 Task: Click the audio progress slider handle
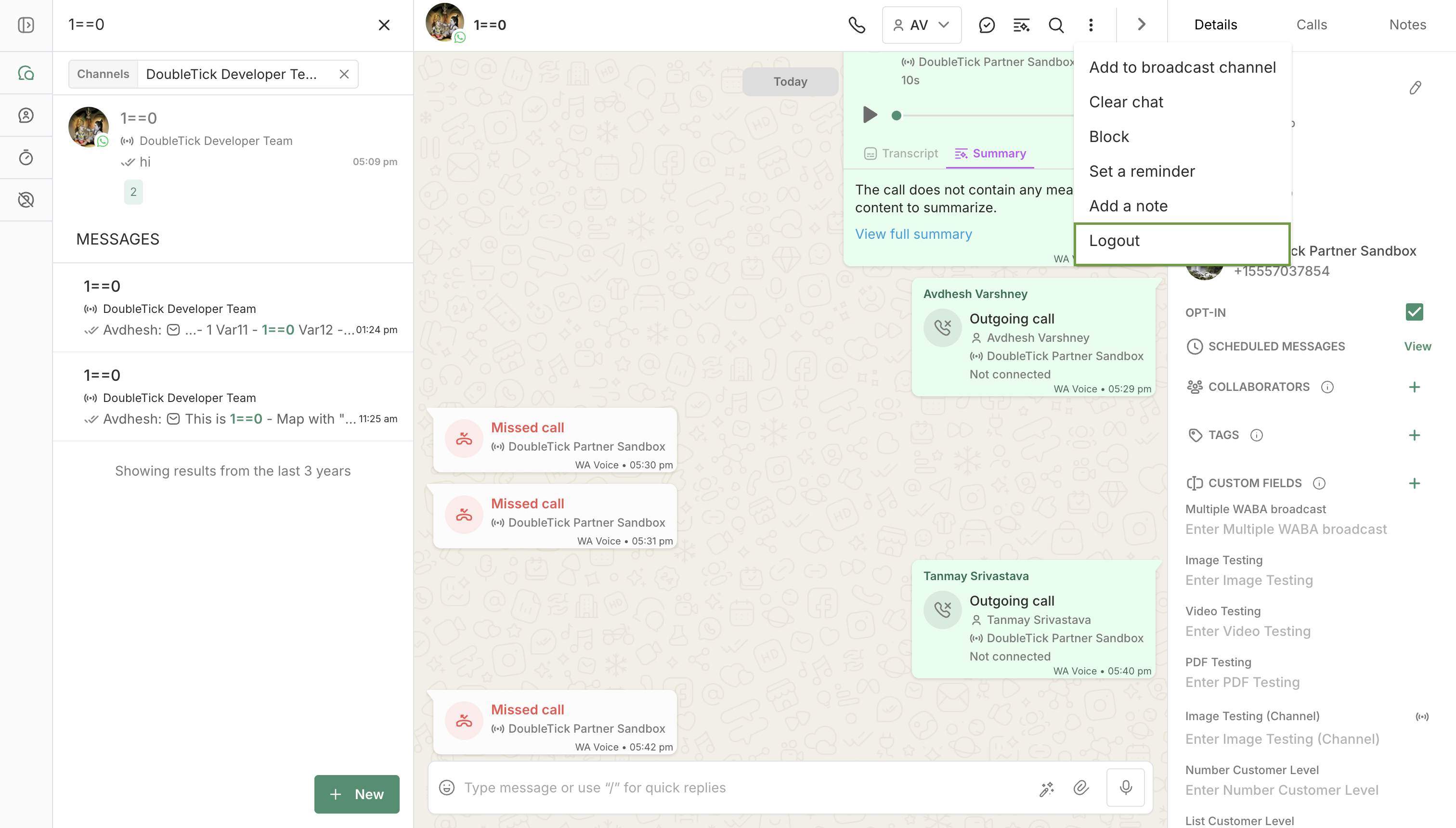(897, 116)
